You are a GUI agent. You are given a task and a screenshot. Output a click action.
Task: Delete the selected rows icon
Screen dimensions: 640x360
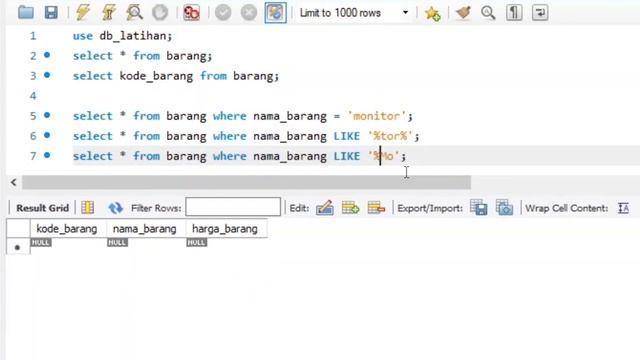376,208
